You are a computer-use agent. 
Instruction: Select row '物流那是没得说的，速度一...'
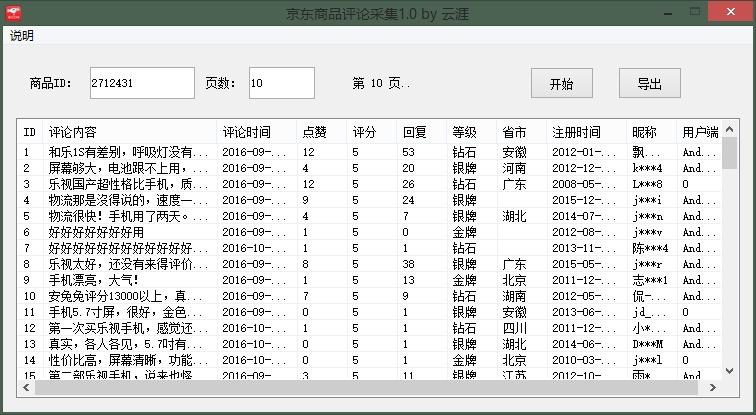[370, 200]
